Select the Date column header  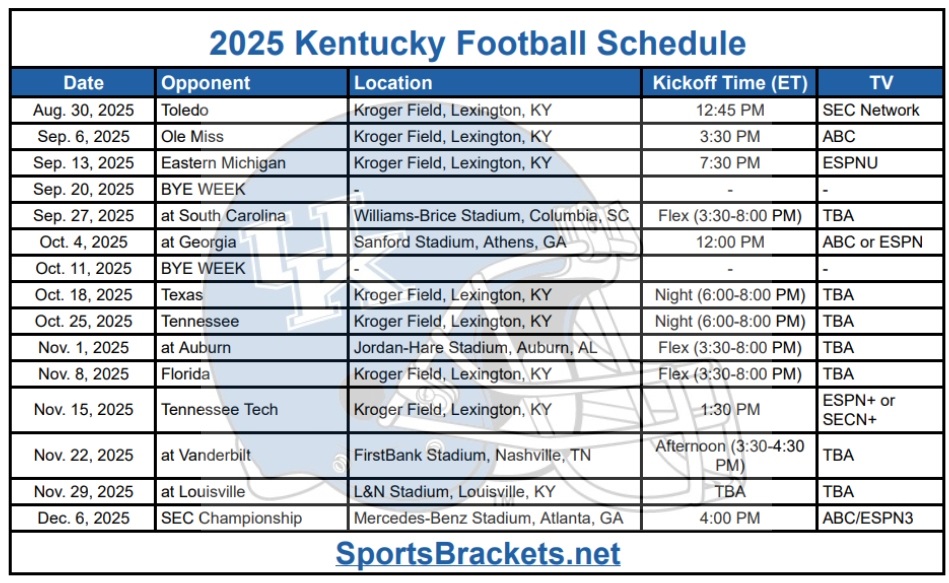click(84, 83)
